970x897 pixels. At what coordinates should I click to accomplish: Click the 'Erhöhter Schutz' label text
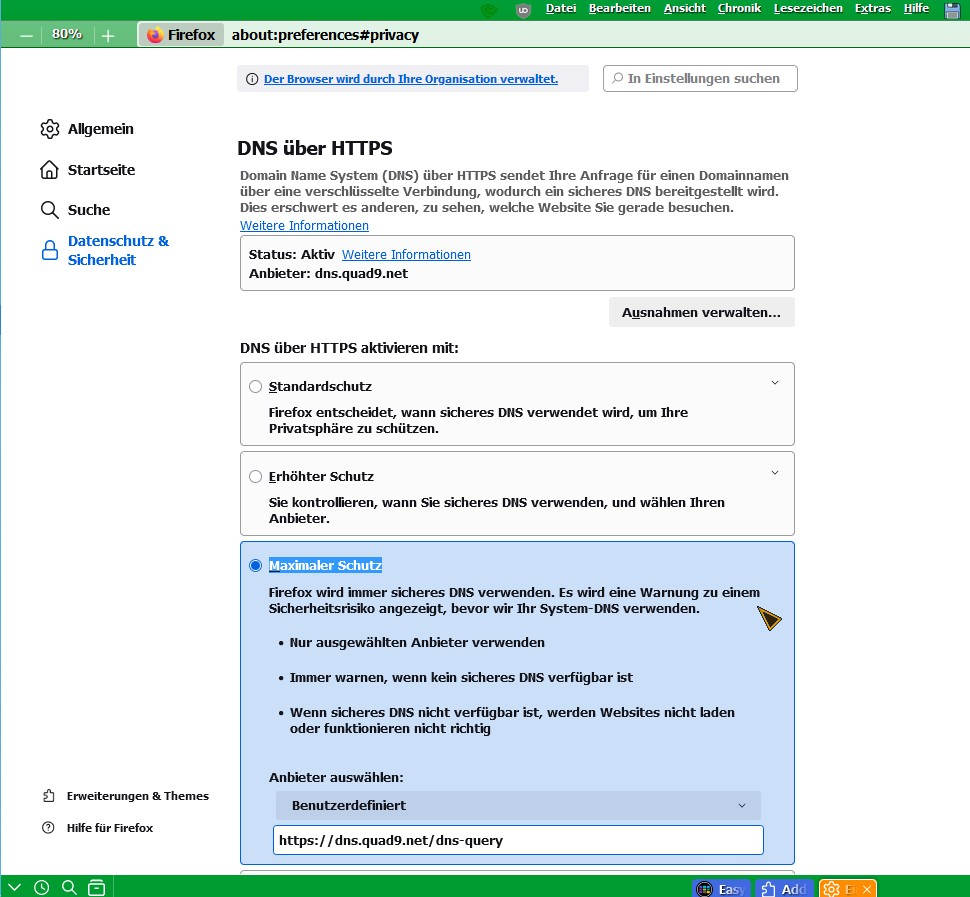321,476
